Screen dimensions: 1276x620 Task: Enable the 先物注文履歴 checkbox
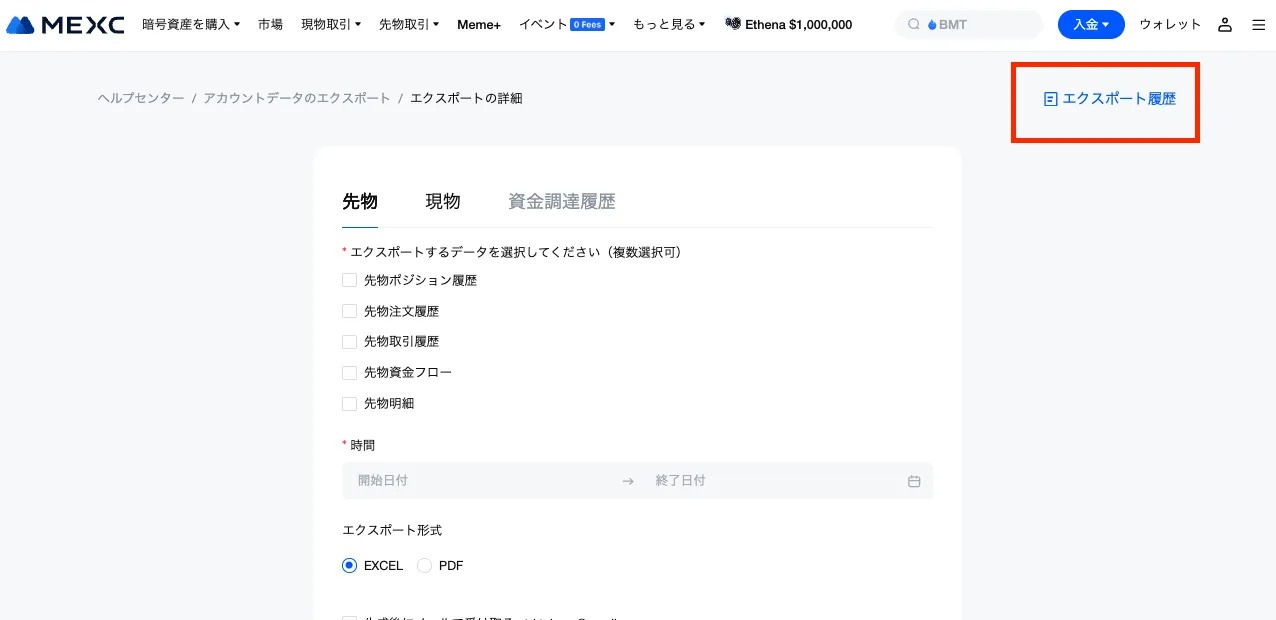tap(350, 312)
